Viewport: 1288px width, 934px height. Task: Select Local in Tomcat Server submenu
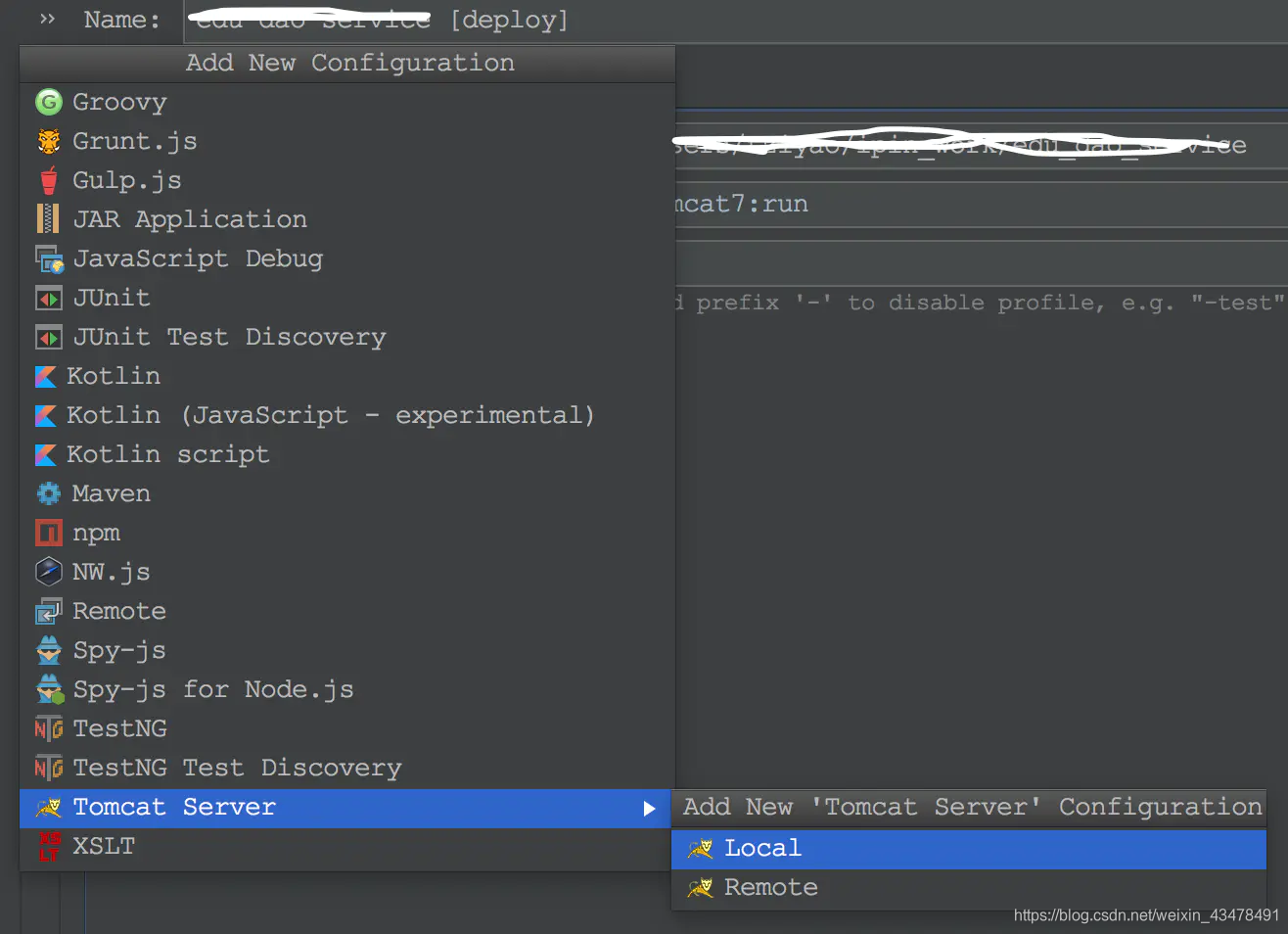(x=969, y=849)
